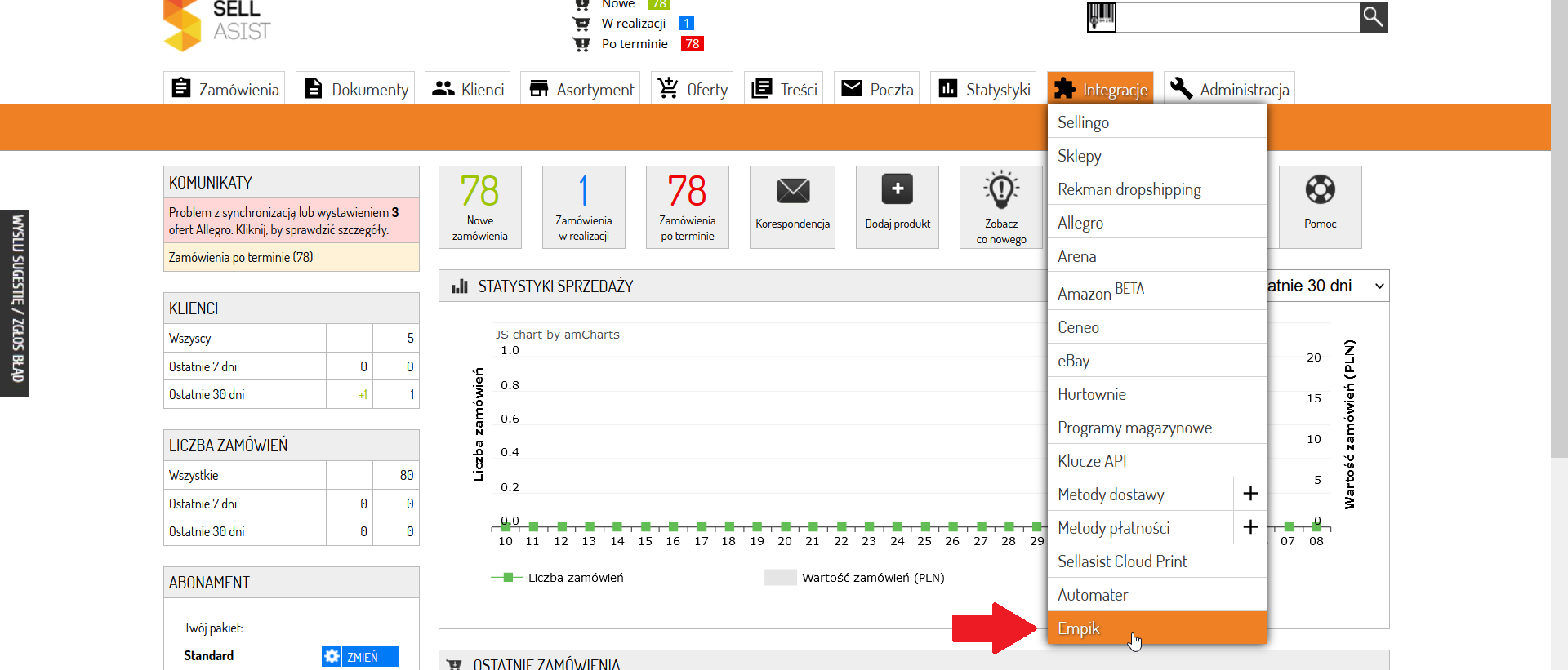The image size is (1568, 670).
Task: Expand Metody płatności with plus icon
Action: (1250, 527)
